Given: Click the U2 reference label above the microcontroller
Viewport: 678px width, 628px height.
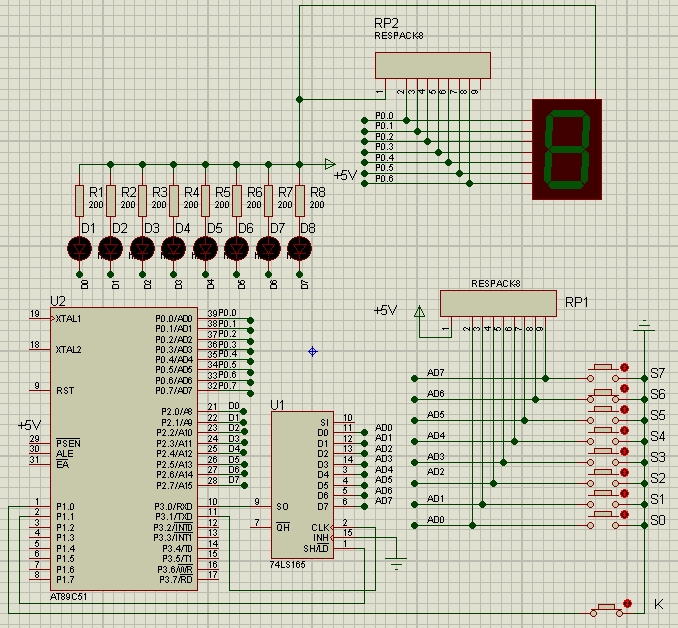Looking at the screenshot, I should pyautogui.click(x=58, y=301).
